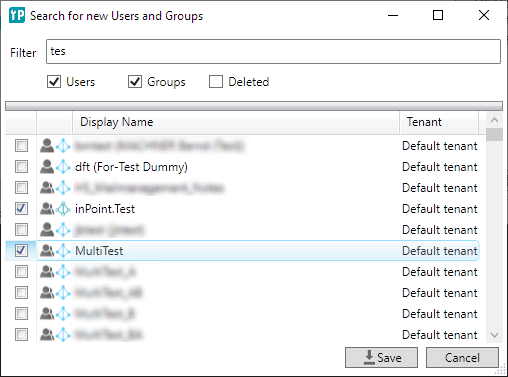
Task: Select the 'MultiTest' name text
Action: 99,251
